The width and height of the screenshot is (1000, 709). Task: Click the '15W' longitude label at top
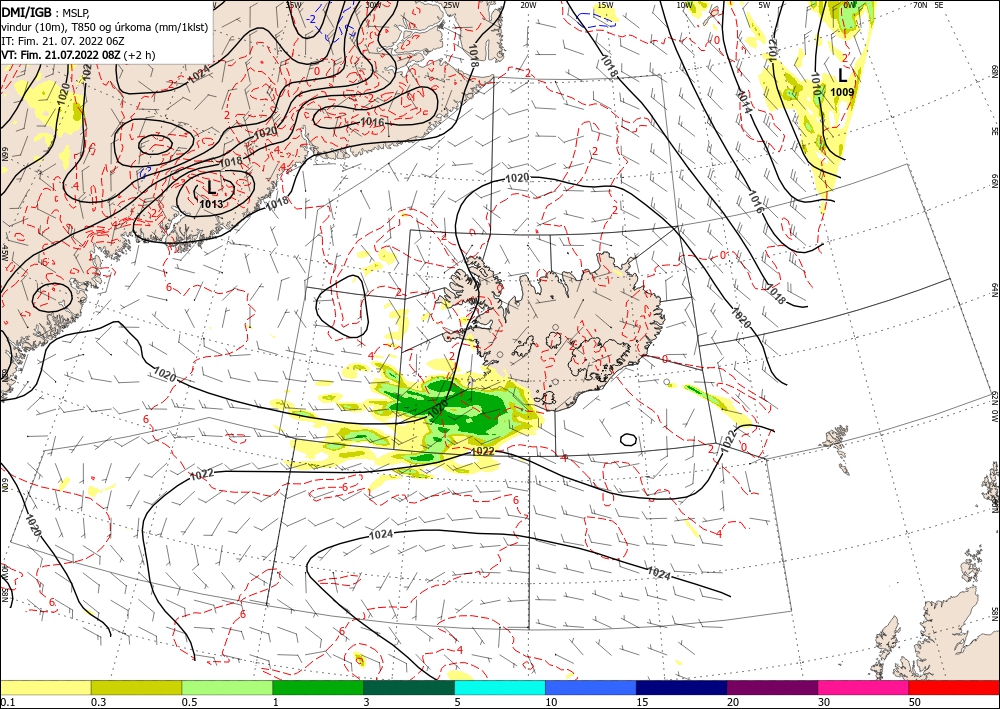pyautogui.click(x=605, y=5)
